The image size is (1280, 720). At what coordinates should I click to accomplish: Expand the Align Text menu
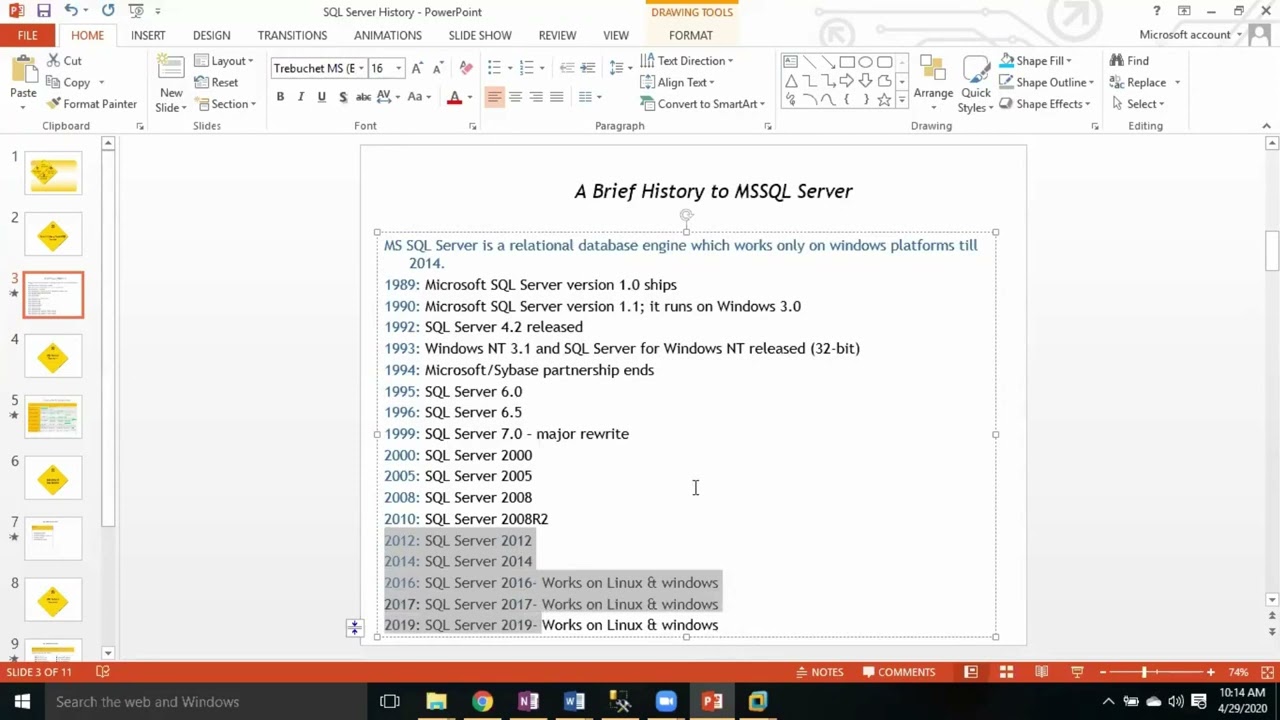pyautogui.click(x=677, y=83)
